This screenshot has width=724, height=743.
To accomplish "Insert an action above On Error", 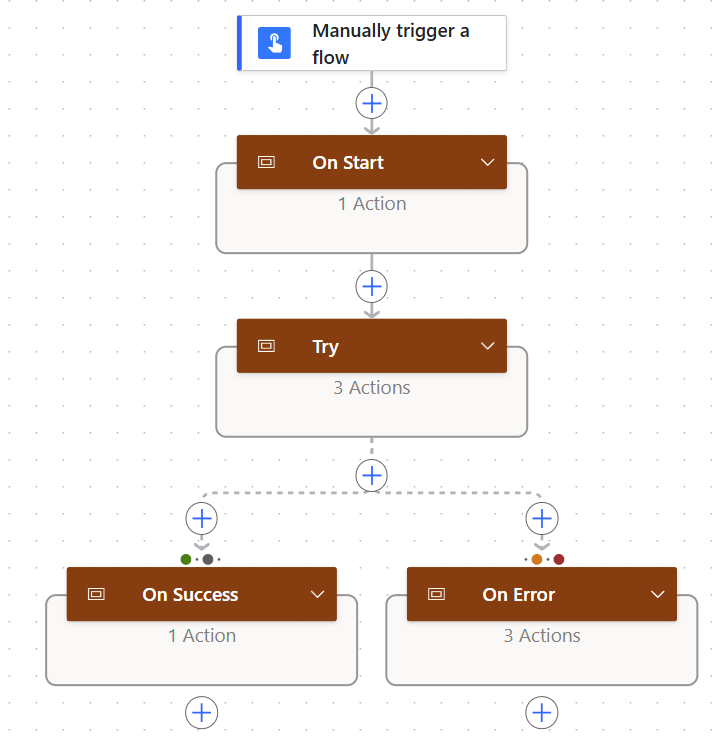I will tap(542, 518).
